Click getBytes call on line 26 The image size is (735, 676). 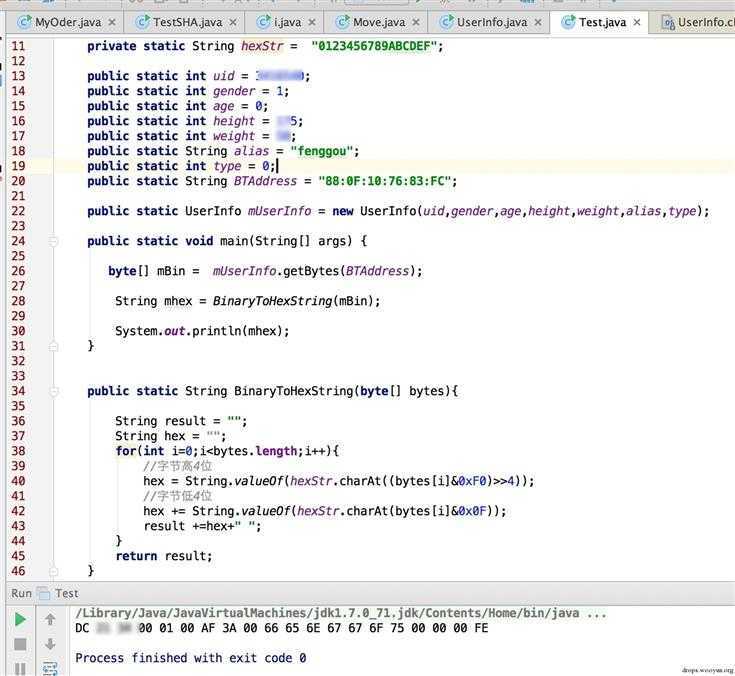(x=311, y=271)
